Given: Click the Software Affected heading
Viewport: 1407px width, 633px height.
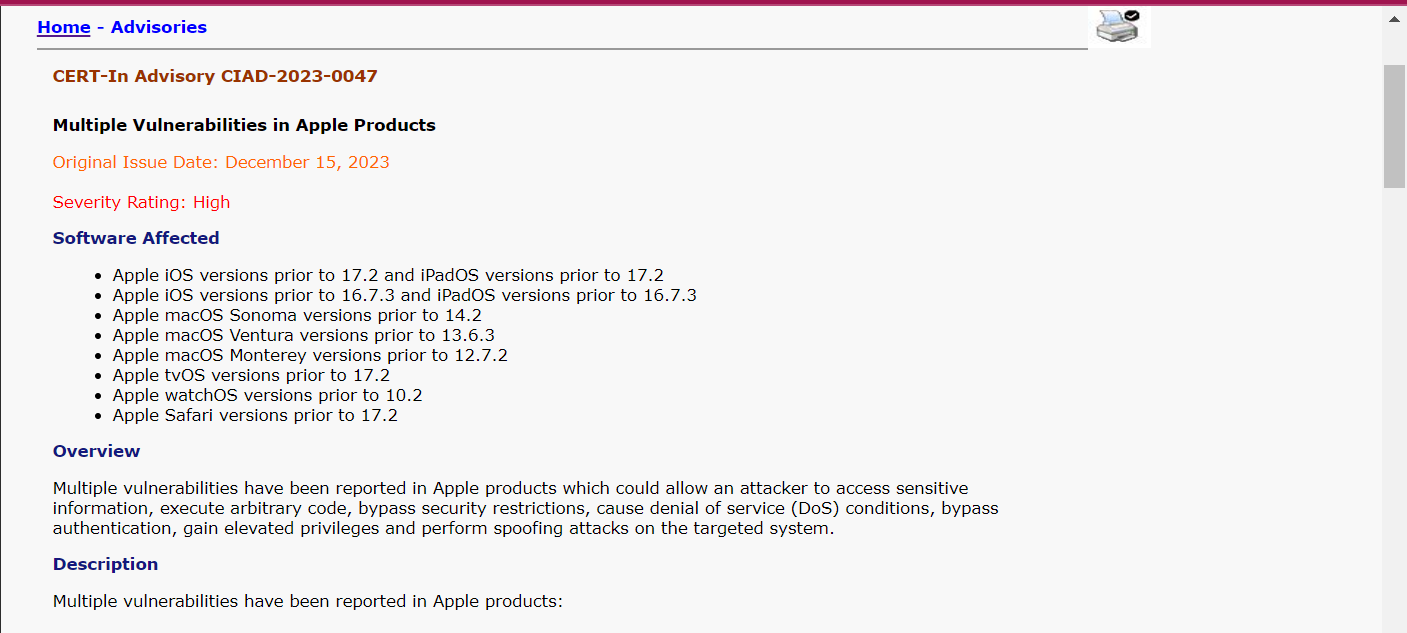Looking at the screenshot, I should coord(136,238).
